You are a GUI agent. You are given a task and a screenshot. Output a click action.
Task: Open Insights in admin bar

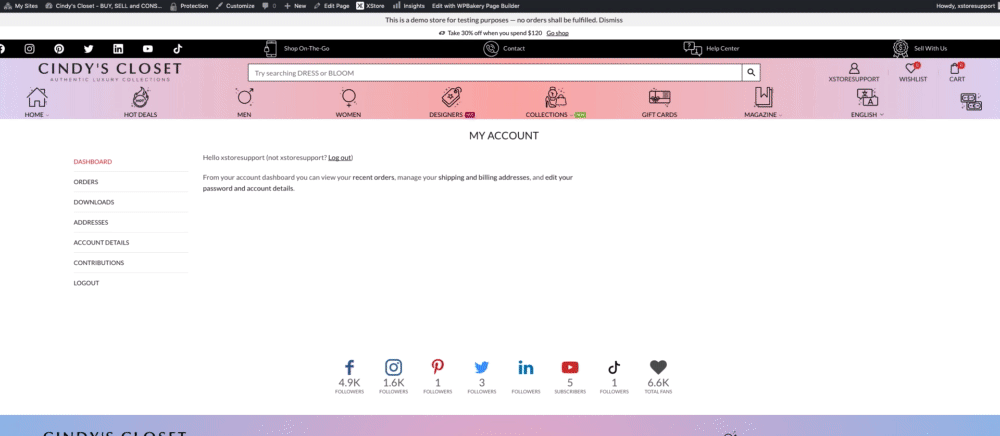coord(409,6)
